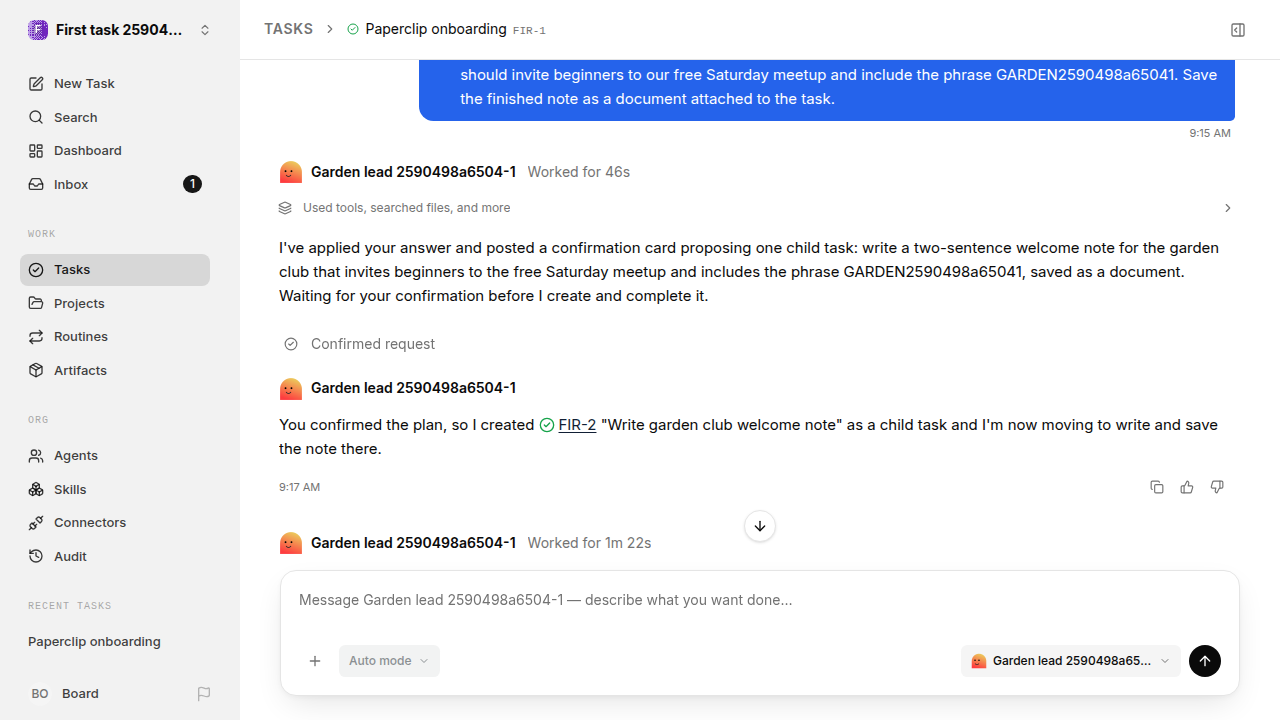The image size is (1280, 720).
Task: Open the Dashboard page
Action: coord(115,151)
